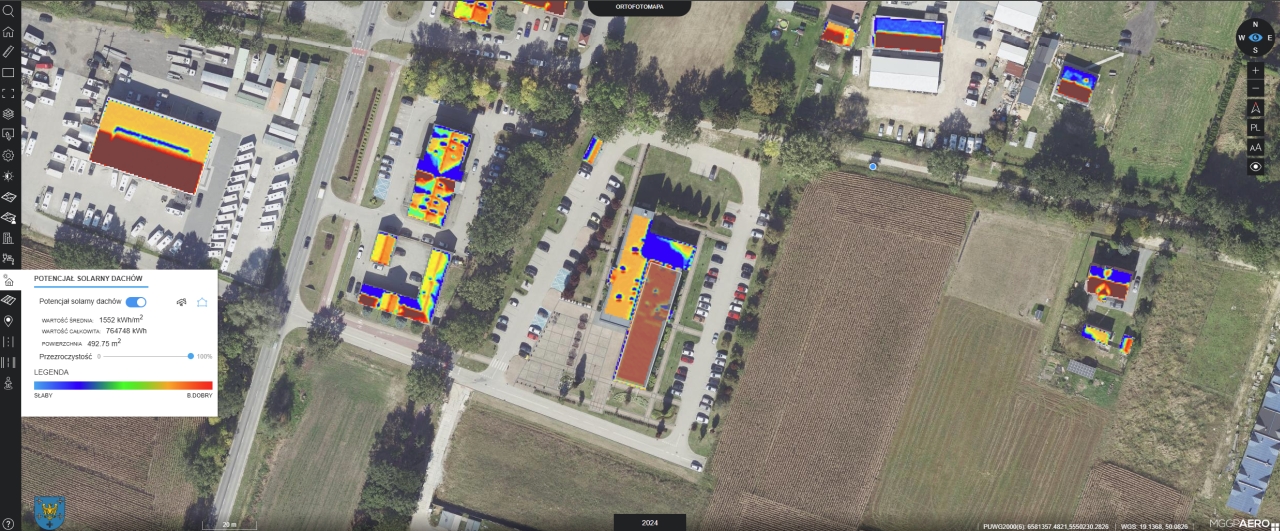Select the terrain with marker tool icon
Image resolution: width=1280 pixels, height=531 pixels.
[8, 217]
